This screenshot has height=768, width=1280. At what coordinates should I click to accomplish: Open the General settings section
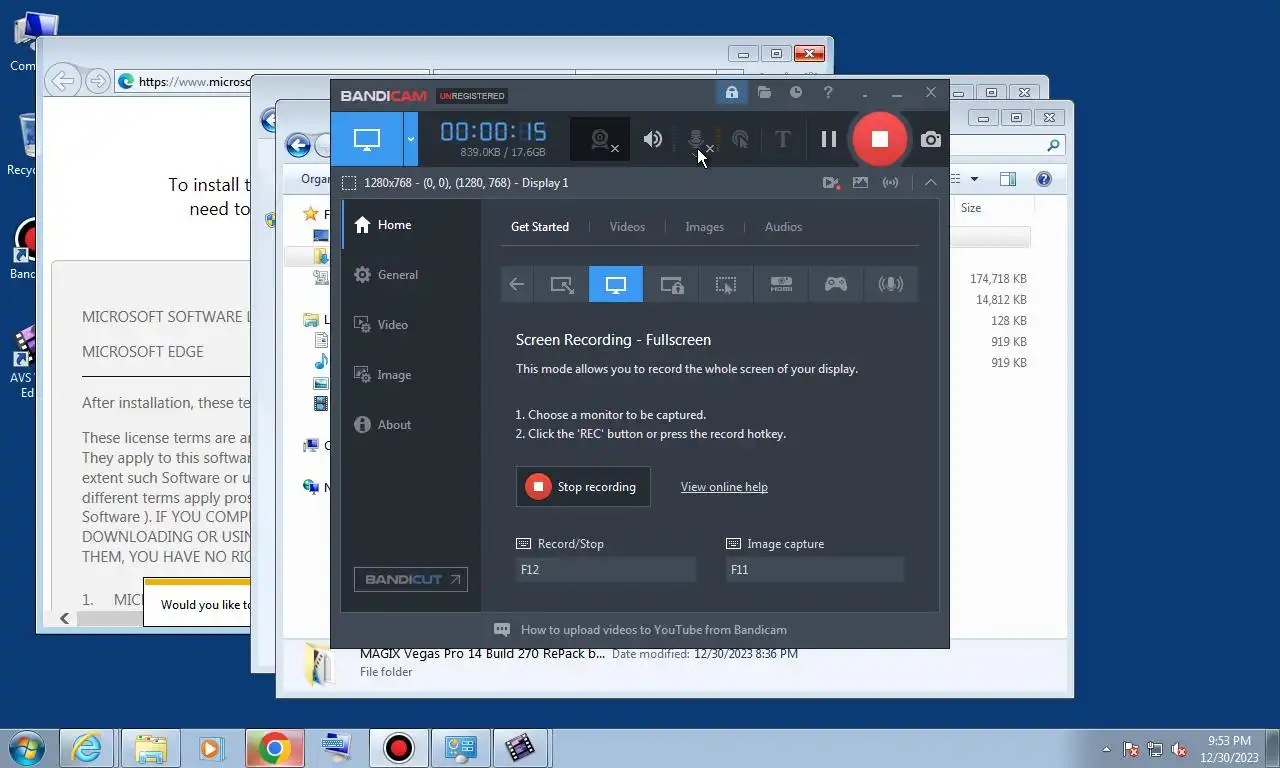click(411, 275)
